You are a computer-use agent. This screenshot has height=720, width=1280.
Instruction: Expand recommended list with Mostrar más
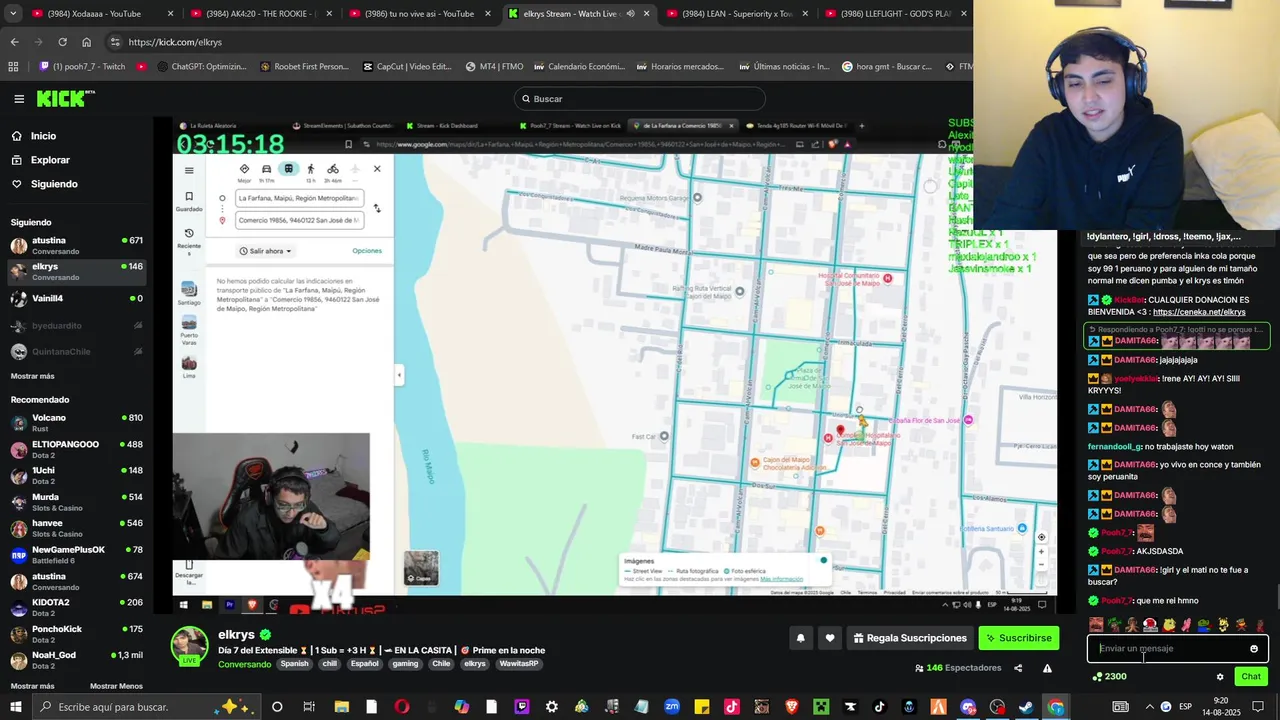(x=32, y=686)
